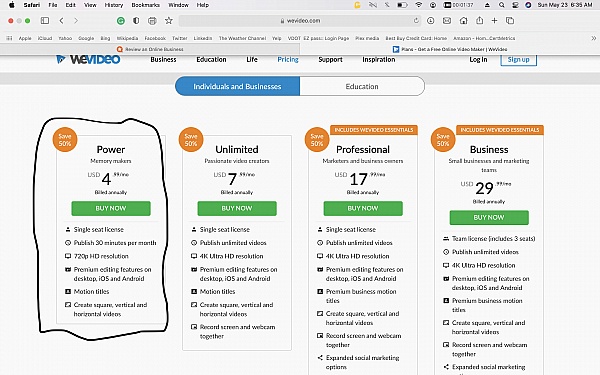The height and width of the screenshot is (375, 600).
Task: Open the Apple menu
Action: [x=11, y=5]
